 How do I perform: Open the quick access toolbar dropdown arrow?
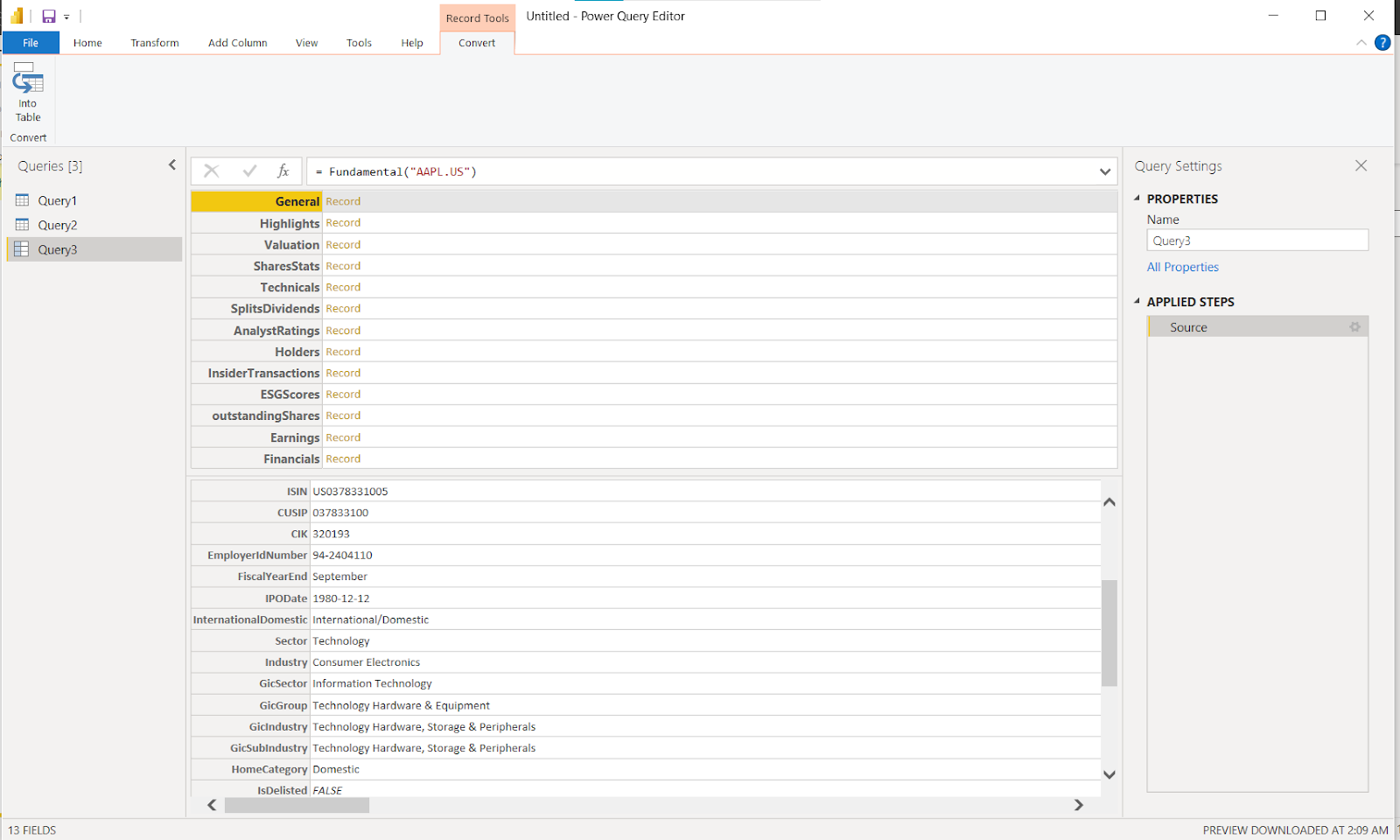point(66,17)
